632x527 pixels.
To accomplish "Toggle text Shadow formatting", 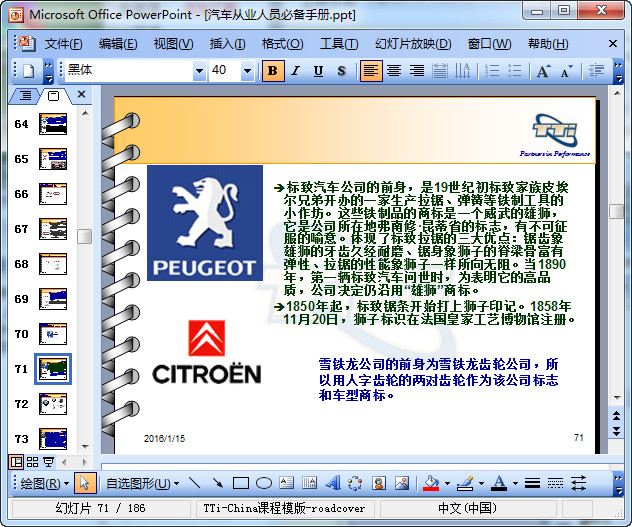I will click(341, 71).
